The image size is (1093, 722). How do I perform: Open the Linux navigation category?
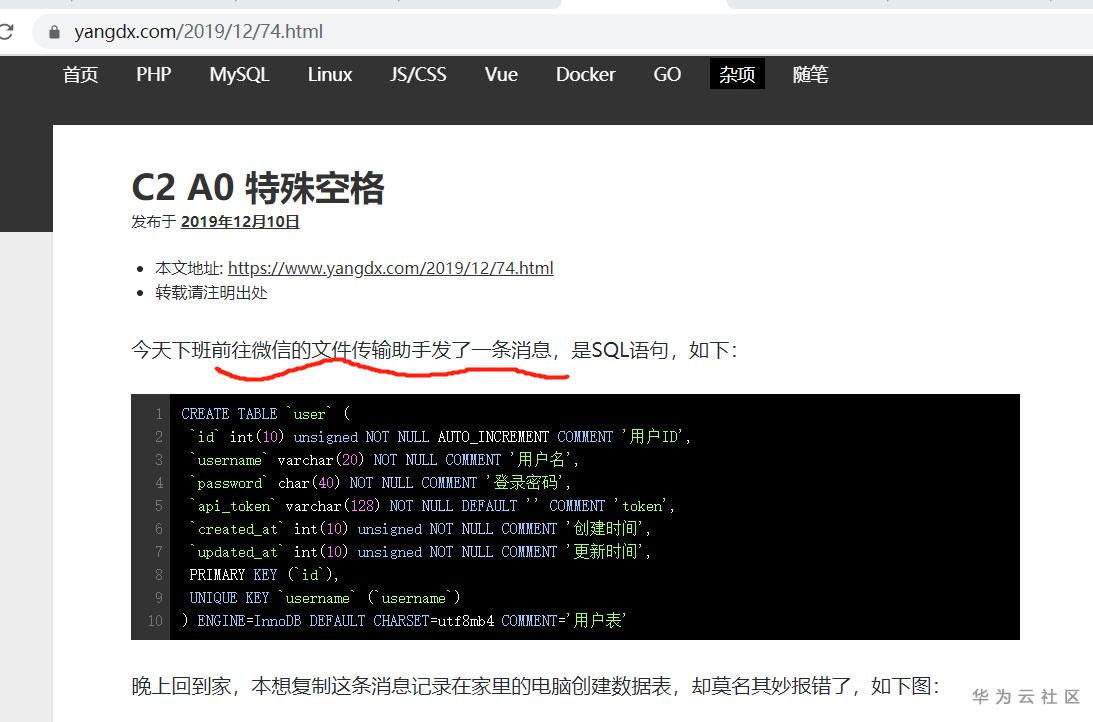330,74
